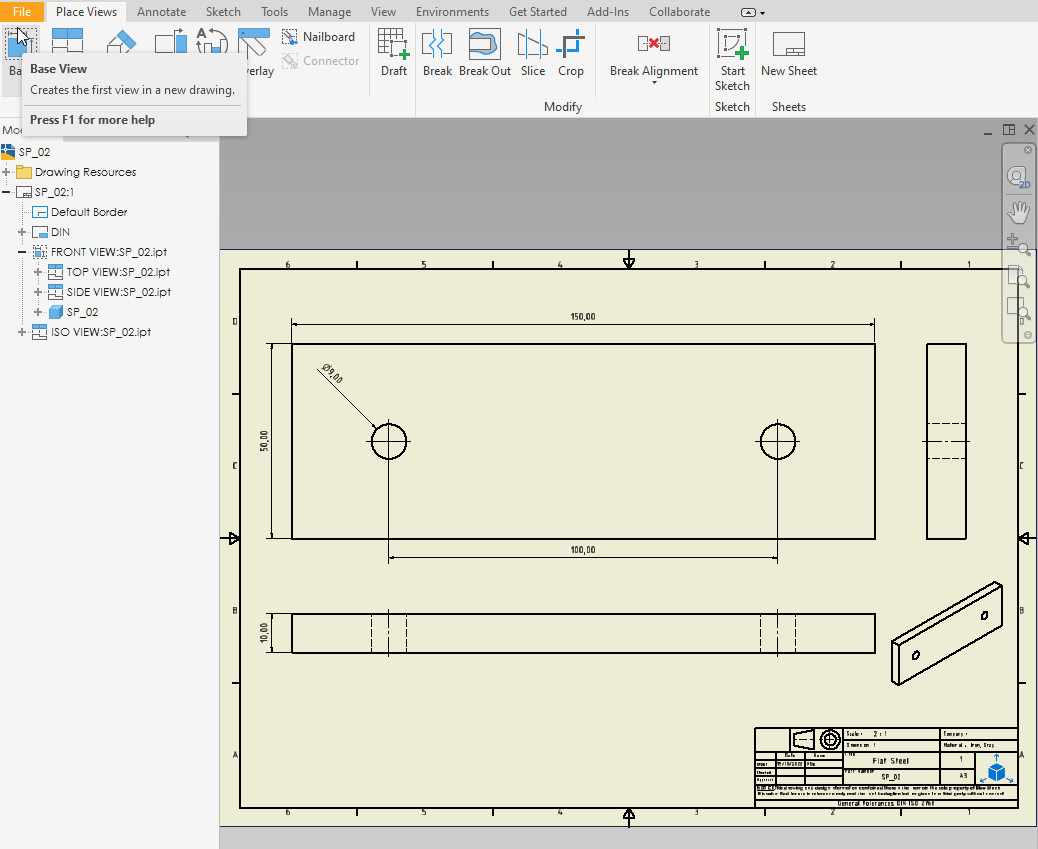This screenshot has height=849, width=1038.
Task: Switch to the Annotate tab
Action: [160, 12]
